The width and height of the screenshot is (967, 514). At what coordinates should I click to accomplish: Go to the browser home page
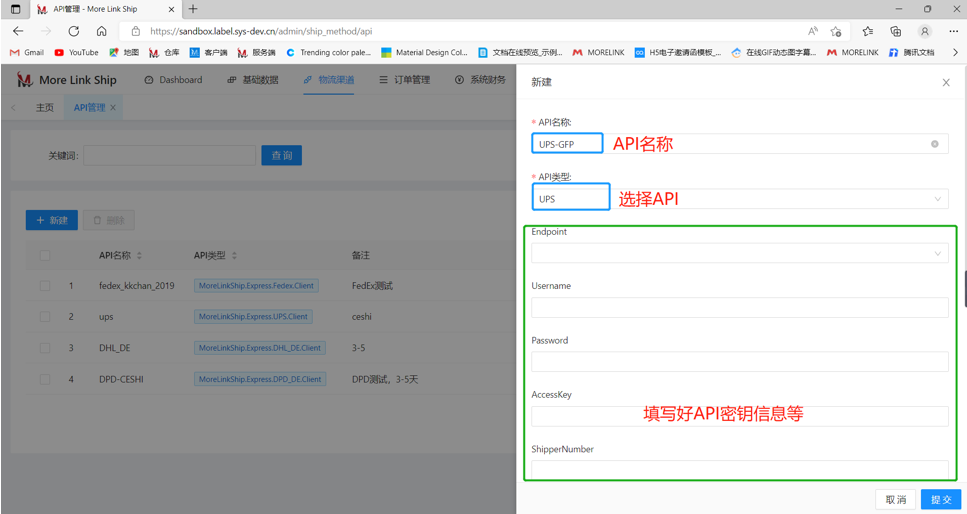click(101, 31)
